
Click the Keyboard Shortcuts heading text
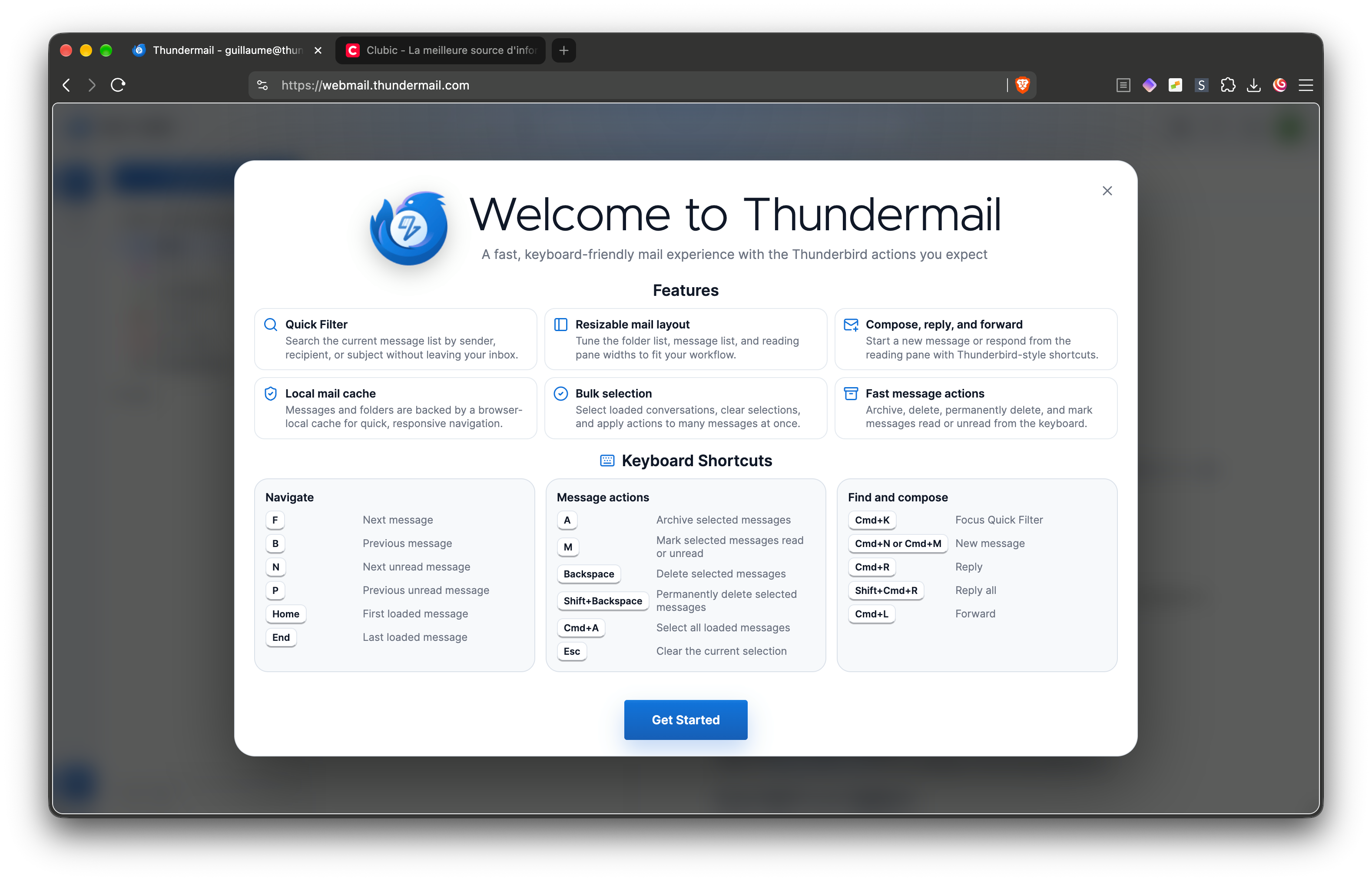(x=697, y=461)
